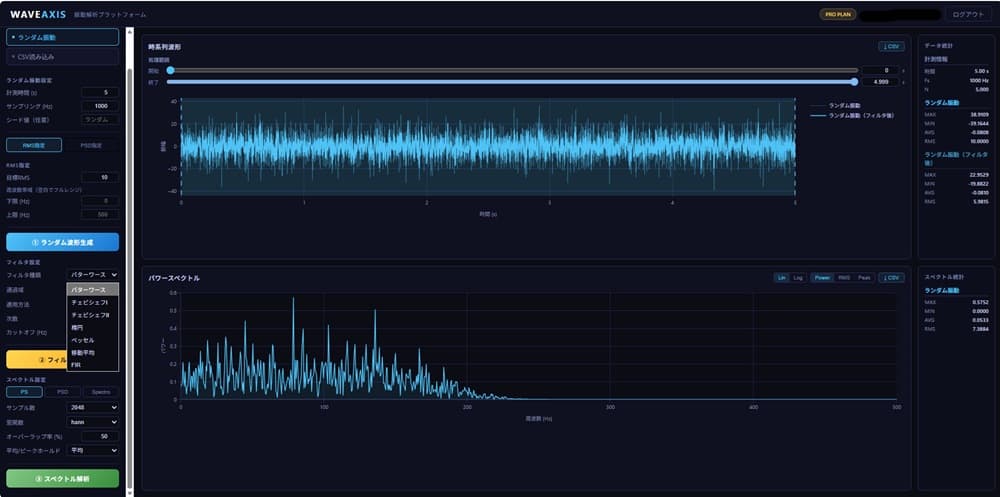Click the ランダム波形生成 button

point(62,242)
